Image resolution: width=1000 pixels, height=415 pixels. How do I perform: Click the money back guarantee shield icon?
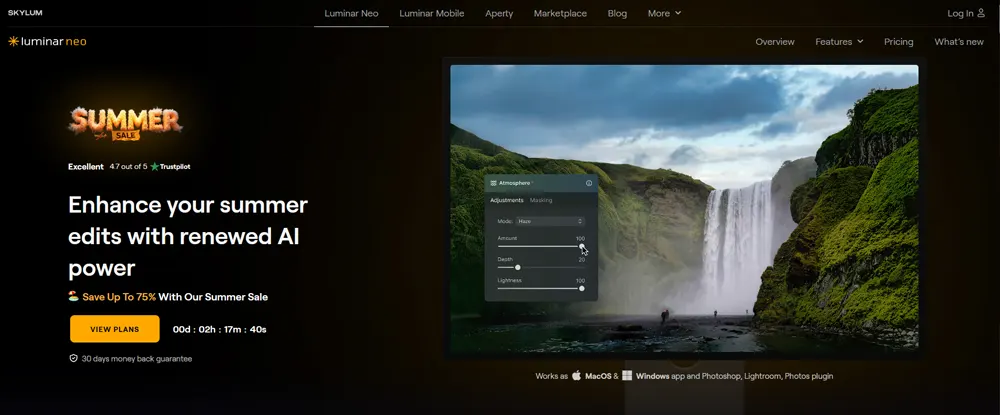click(73, 358)
